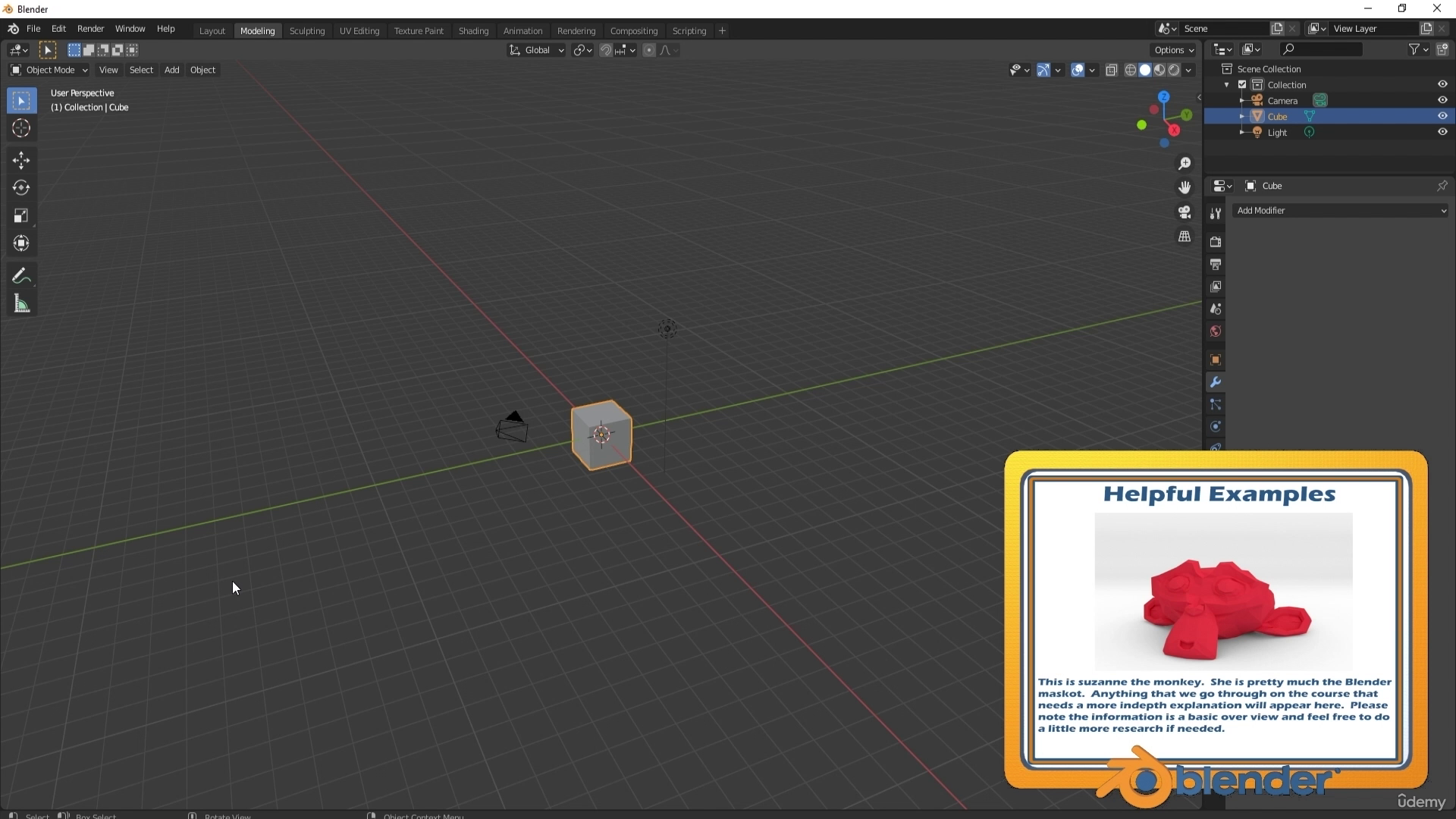This screenshot has height=819, width=1456.
Task: Click the Camera object data icon
Action: 1320,100
